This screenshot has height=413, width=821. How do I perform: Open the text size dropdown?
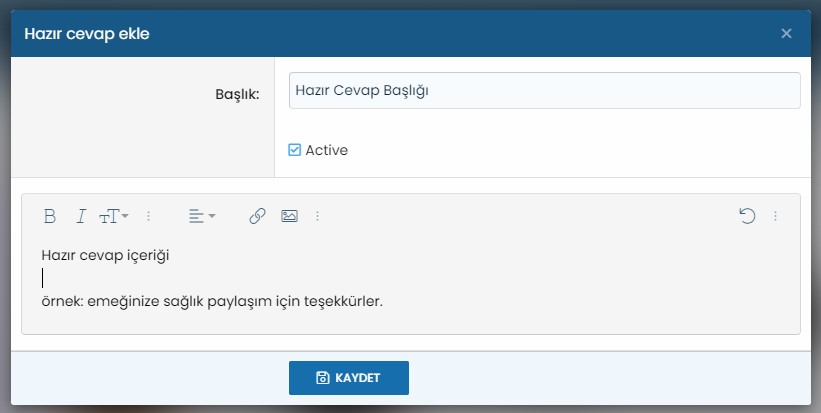tap(114, 216)
